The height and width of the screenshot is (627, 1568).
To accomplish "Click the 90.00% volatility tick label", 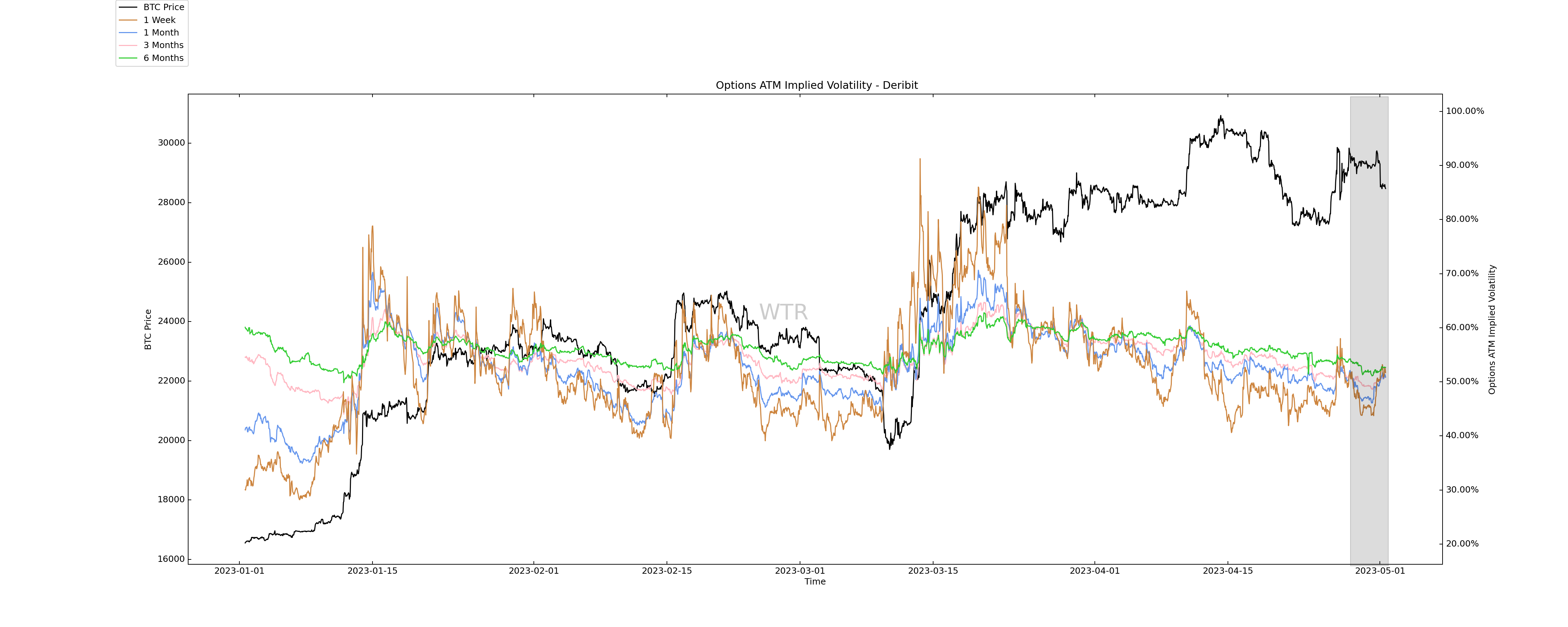I will [1462, 165].
